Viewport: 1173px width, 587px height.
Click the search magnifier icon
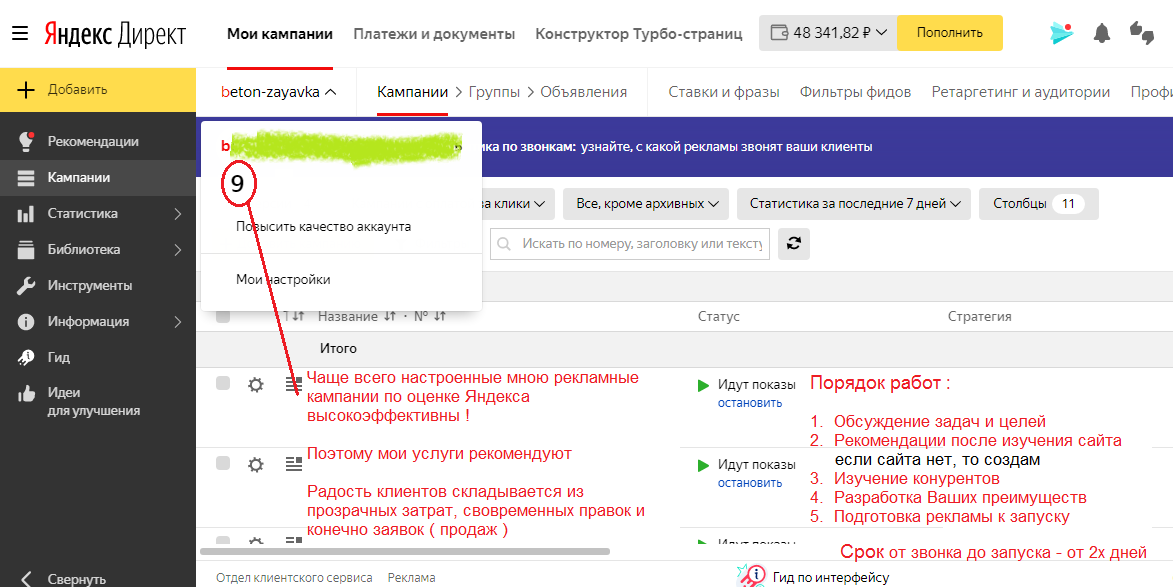click(504, 245)
